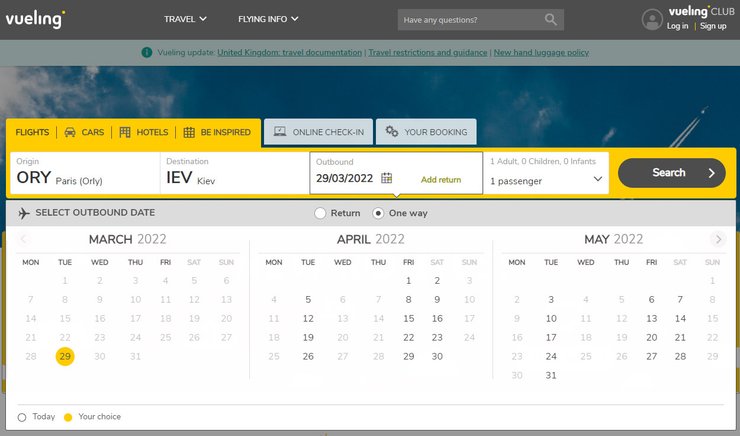Click the Add return link
The image size is (740, 436).
click(441, 180)
